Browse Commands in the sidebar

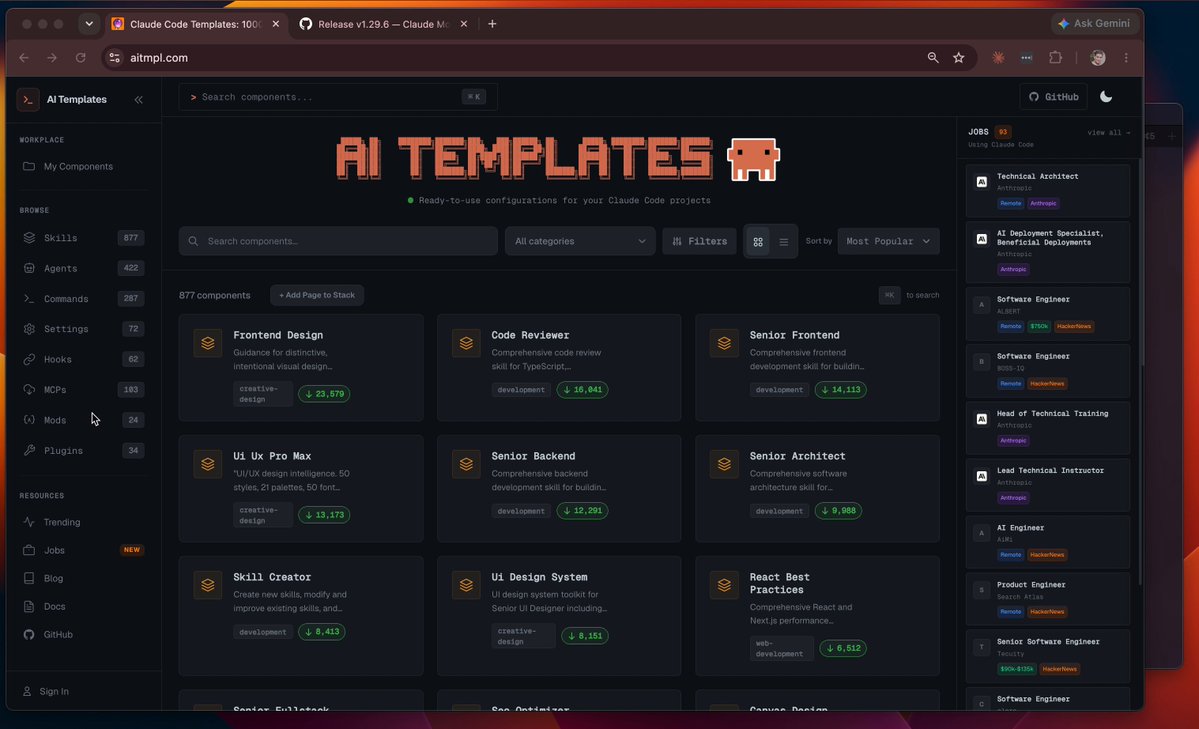click(x=83, y=298)
